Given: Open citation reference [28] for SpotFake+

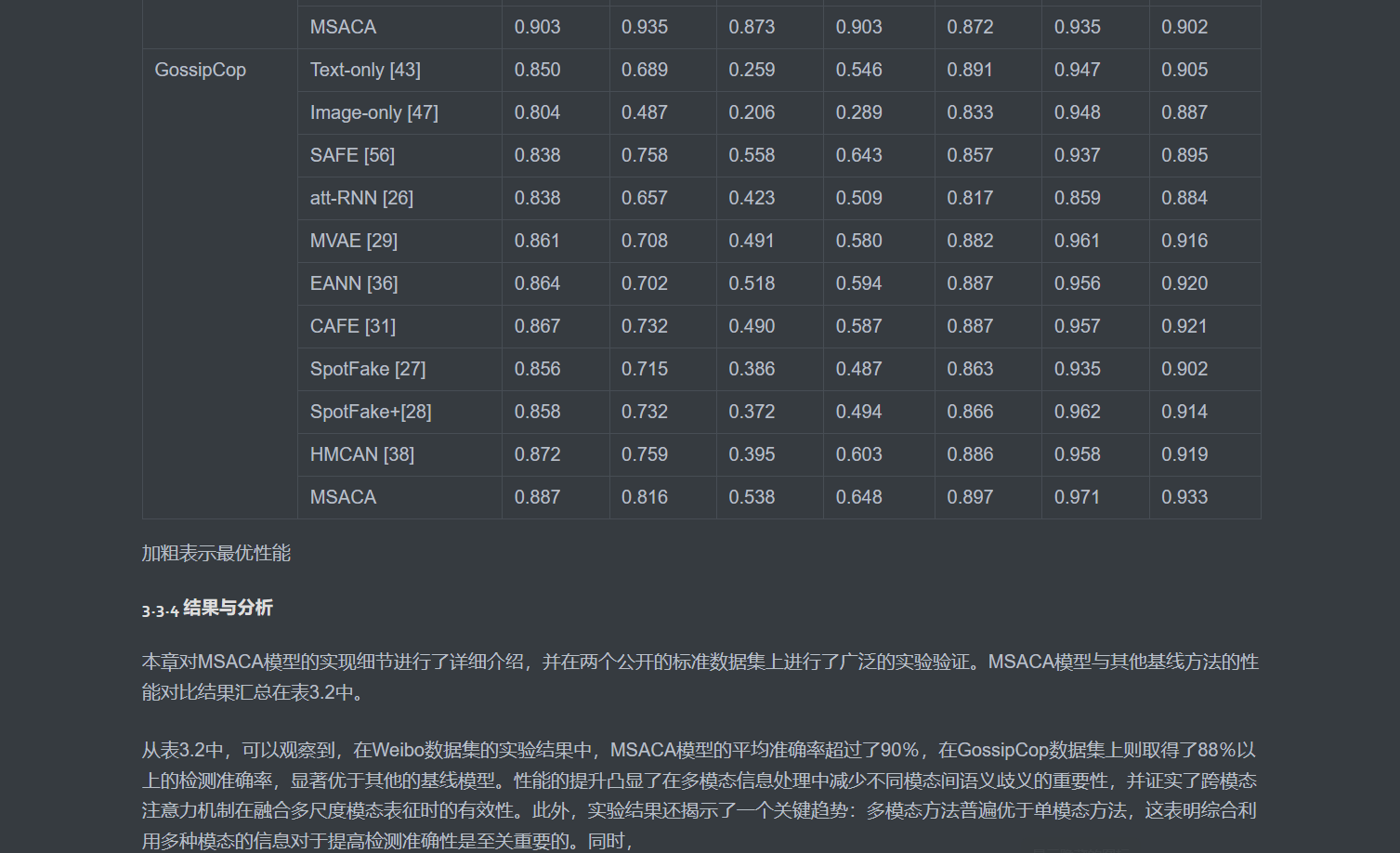Looking at the screenshot, I should (x=417, y=412).
